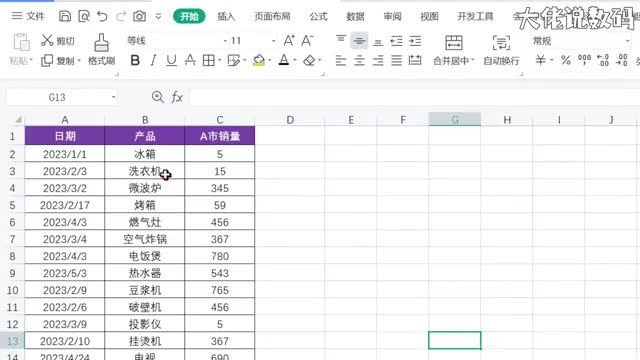Open the 数据 tab
The height and width of the screenshot is (360, 640).
(x=355, y=16)
